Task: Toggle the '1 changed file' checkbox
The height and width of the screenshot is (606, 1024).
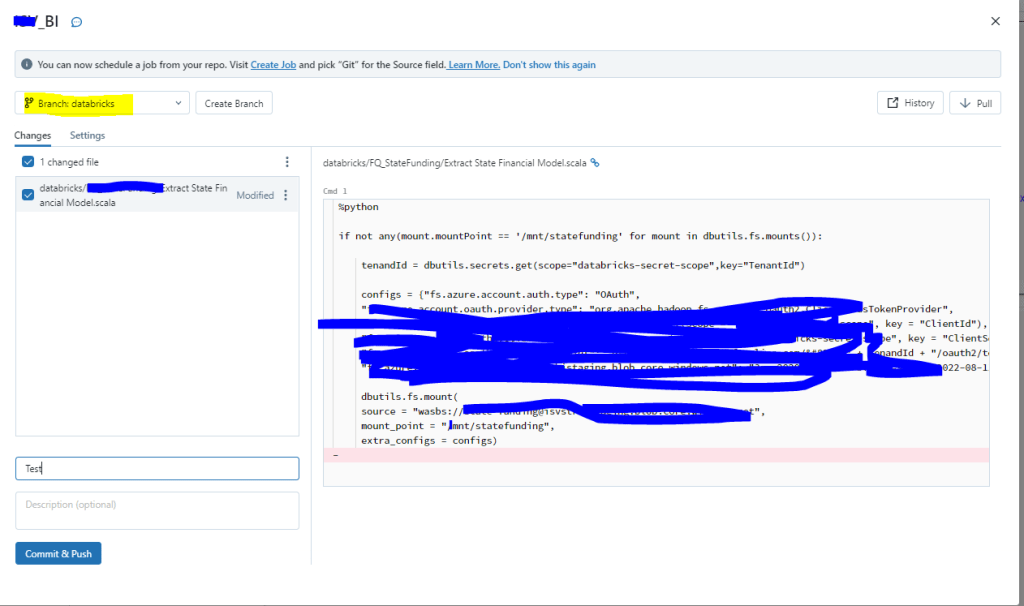Action: 28,162
